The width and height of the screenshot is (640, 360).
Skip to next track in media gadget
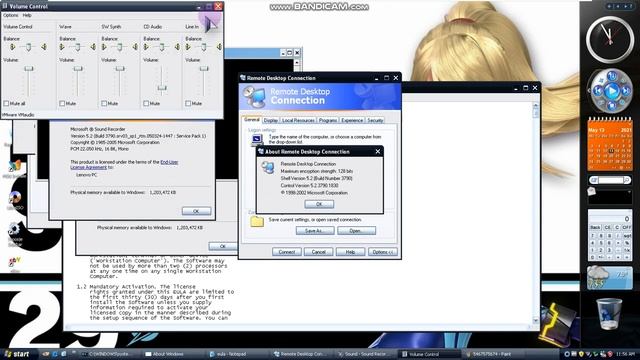(x=625, y=91)
